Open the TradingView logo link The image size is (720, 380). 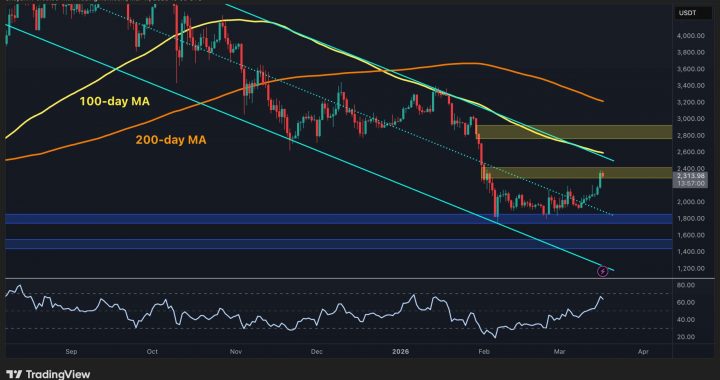point(49,374)
